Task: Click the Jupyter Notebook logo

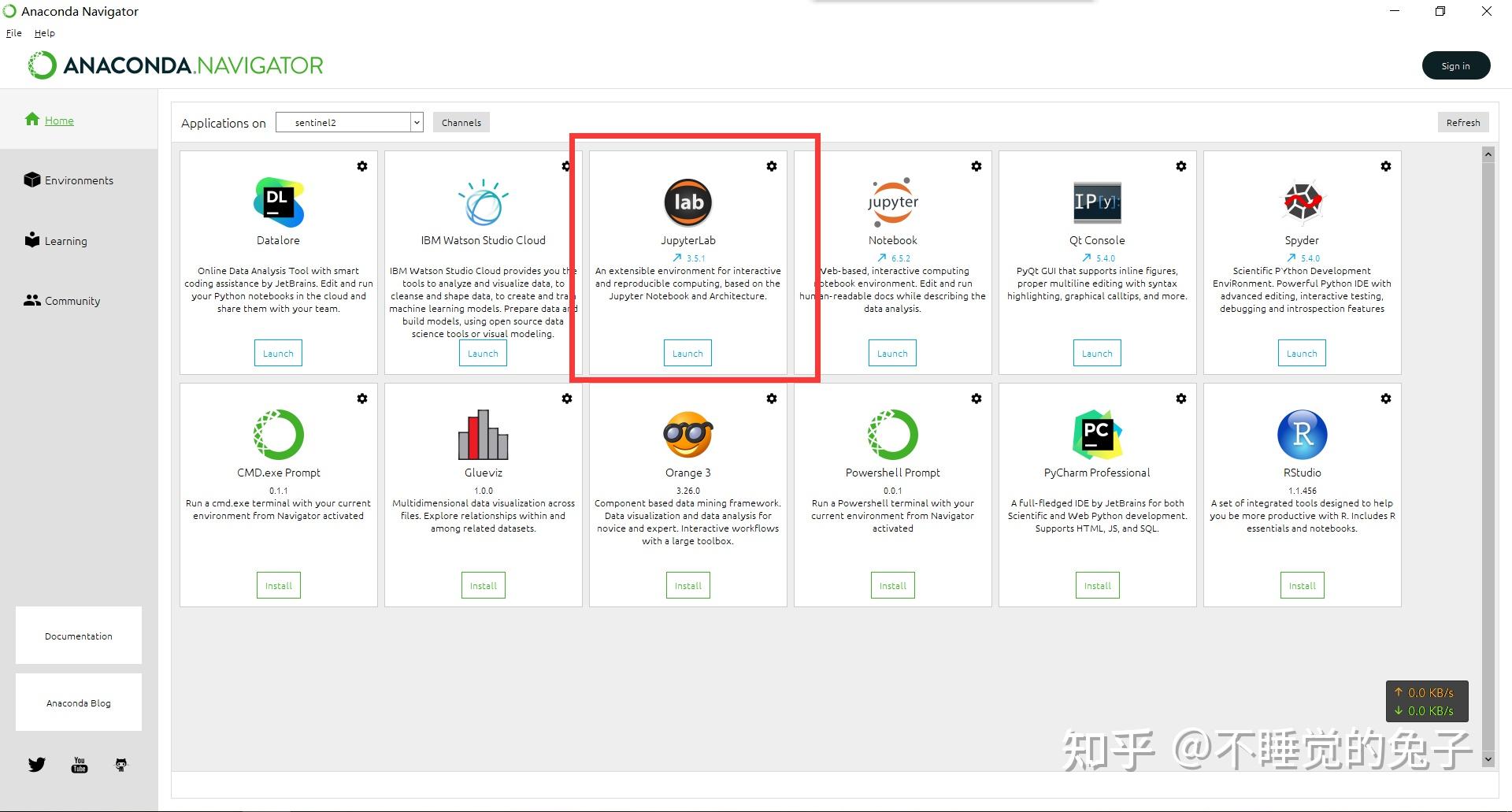Action: (893, 202)
